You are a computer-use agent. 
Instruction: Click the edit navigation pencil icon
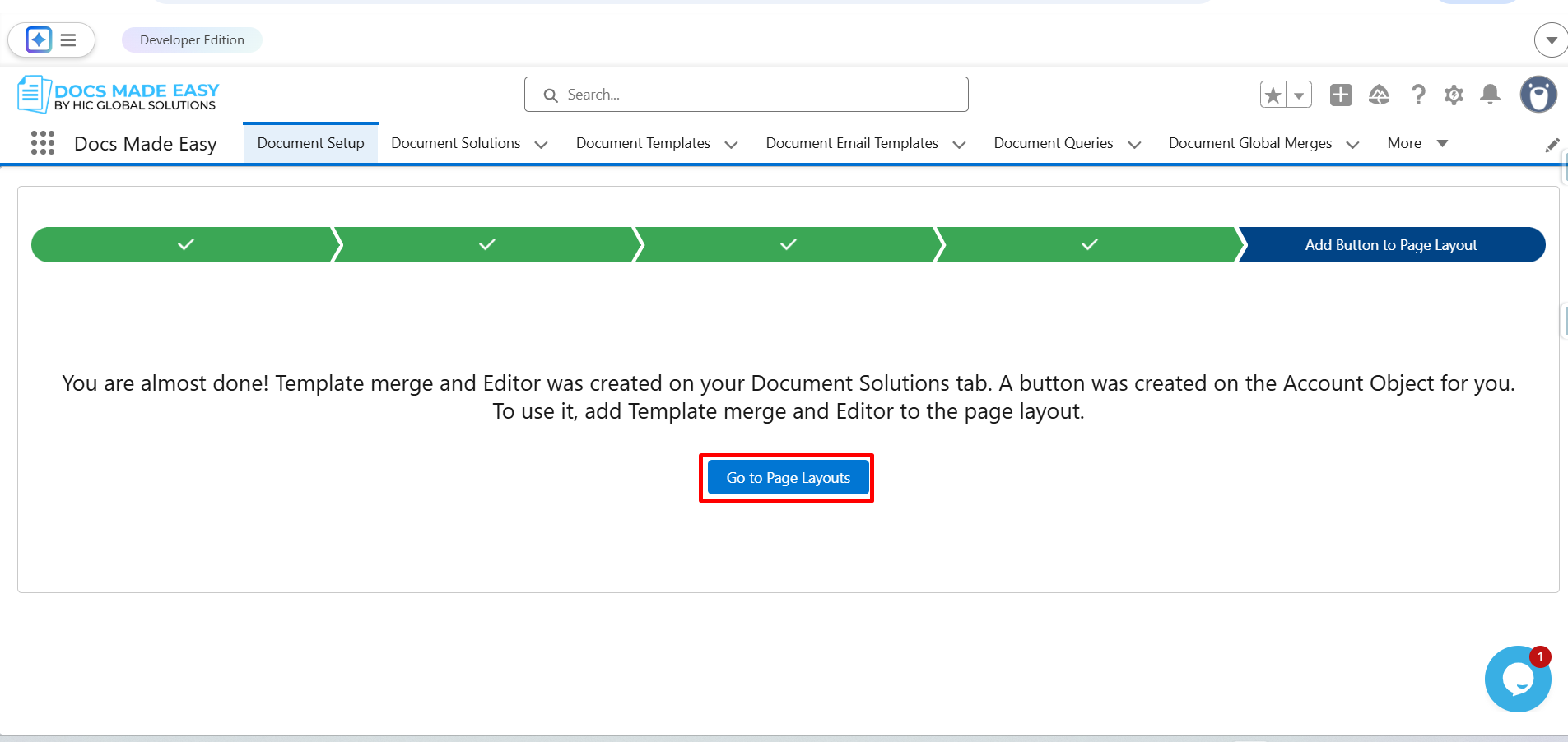[1552, 146]
